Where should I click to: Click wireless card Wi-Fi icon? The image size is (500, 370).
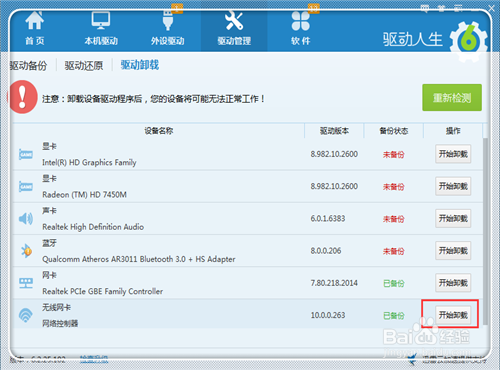26,315
